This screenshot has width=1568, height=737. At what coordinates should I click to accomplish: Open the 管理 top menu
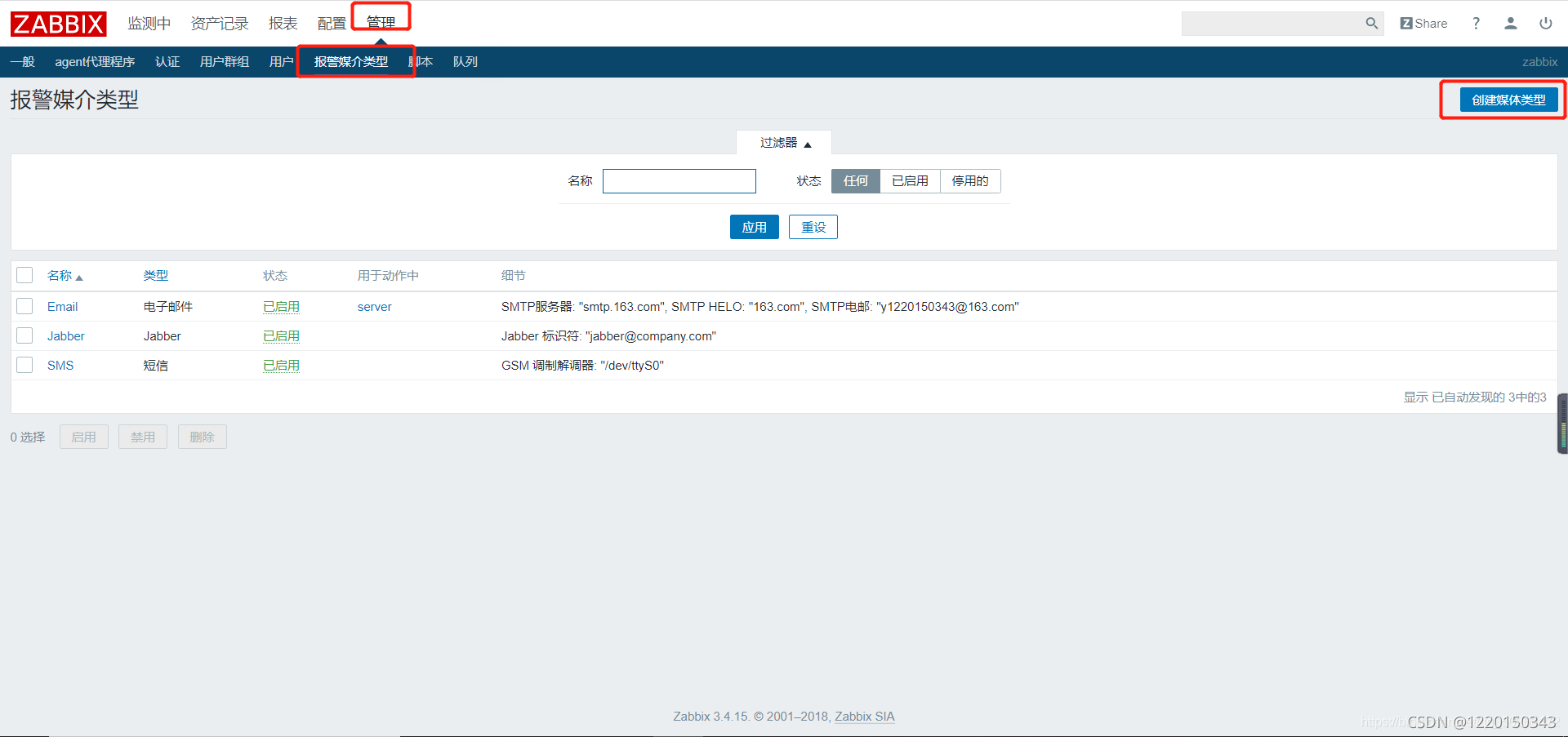[381, 22]
